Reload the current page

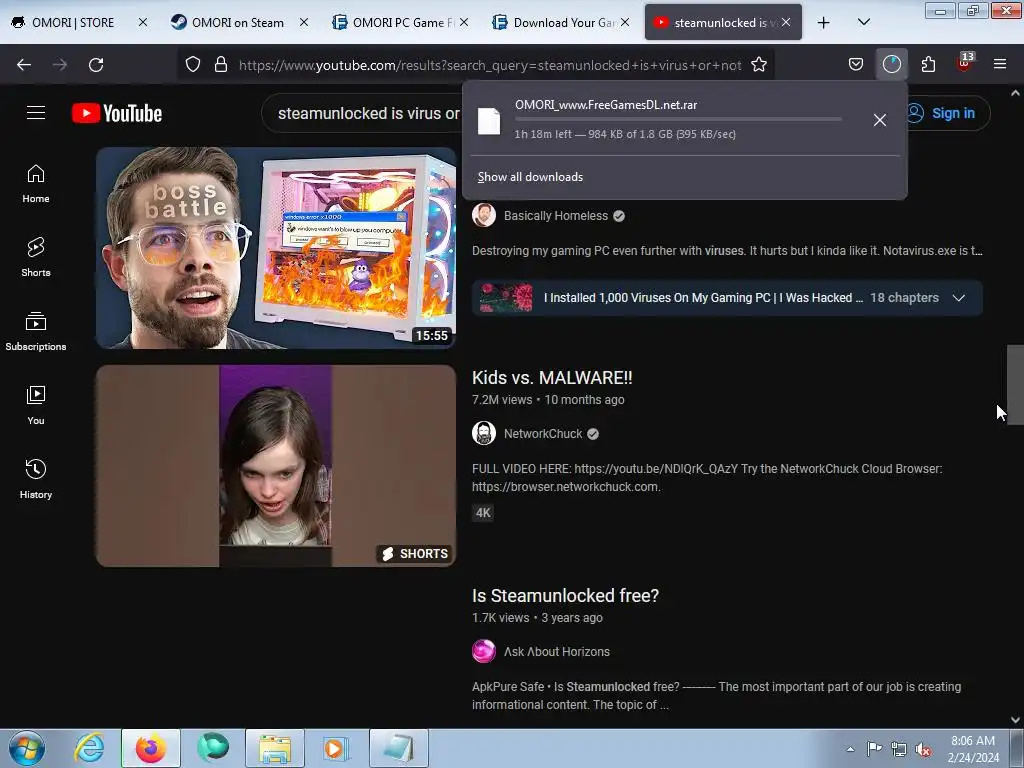pos(96,65)
